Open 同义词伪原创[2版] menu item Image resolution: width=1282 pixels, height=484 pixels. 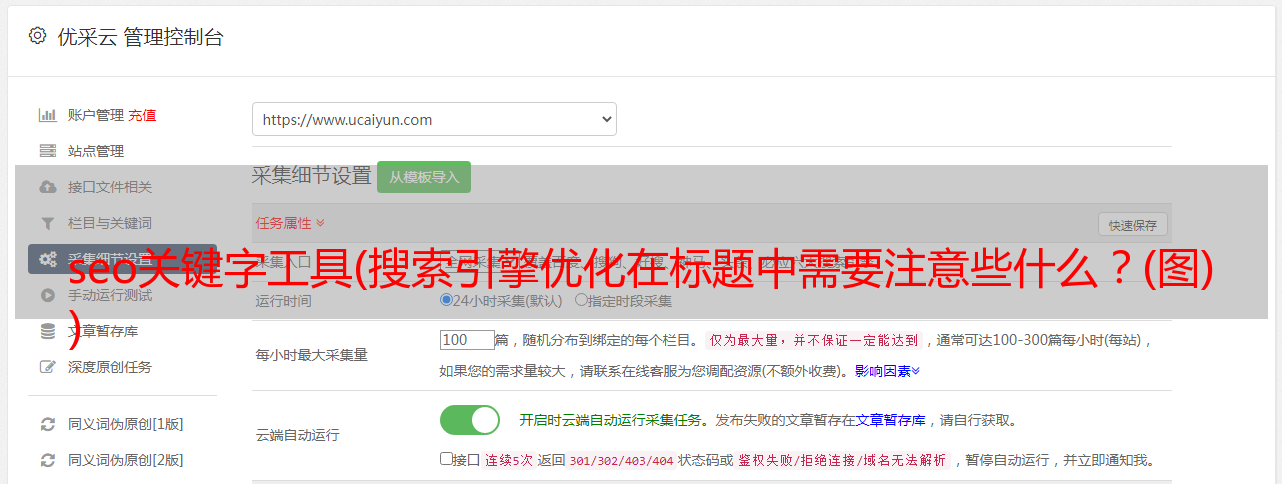(x=126, y=460)
